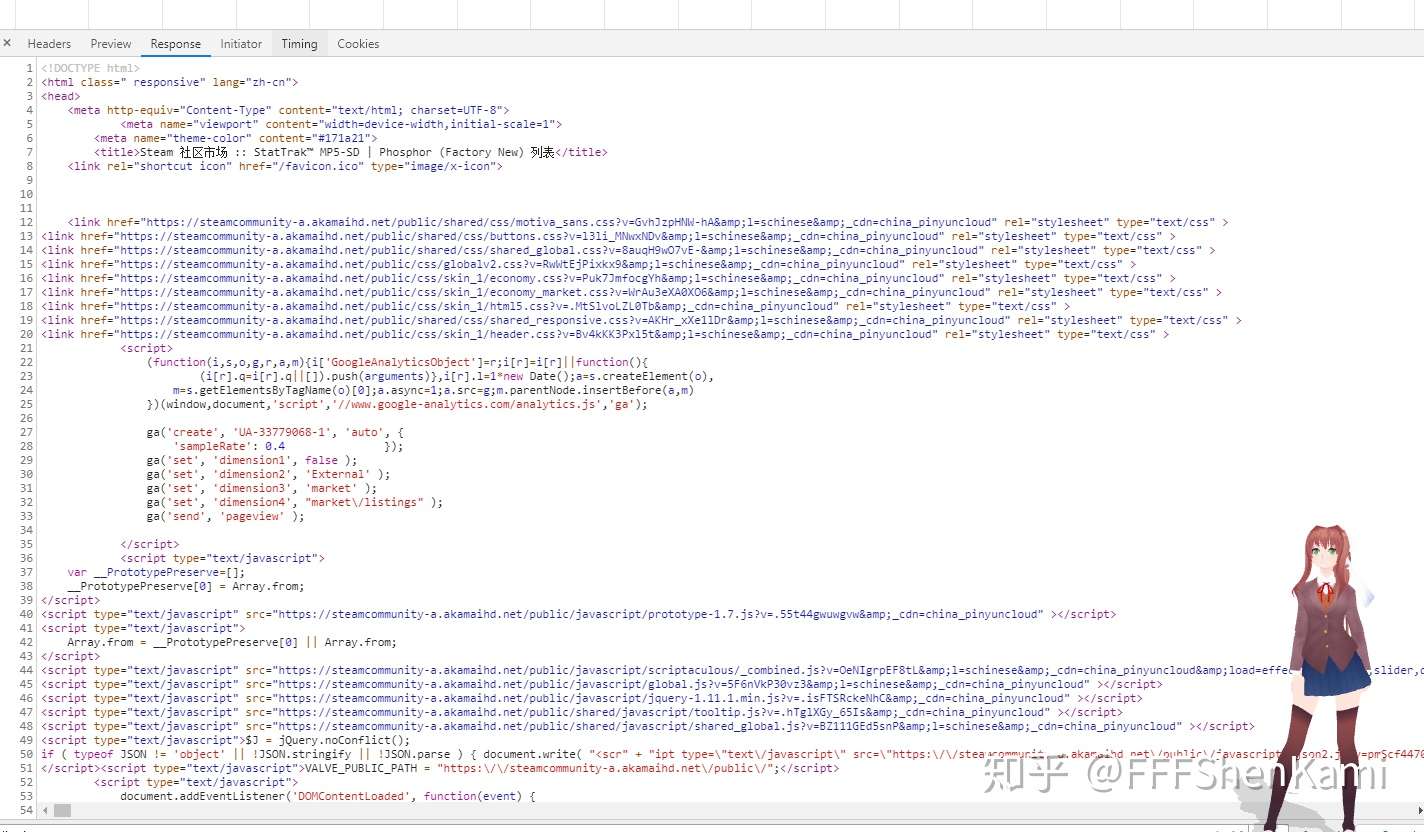1424x832 pixels.
Task: Click the GoogleAnalyticsObject function line
Action: (x=398, y=362)
